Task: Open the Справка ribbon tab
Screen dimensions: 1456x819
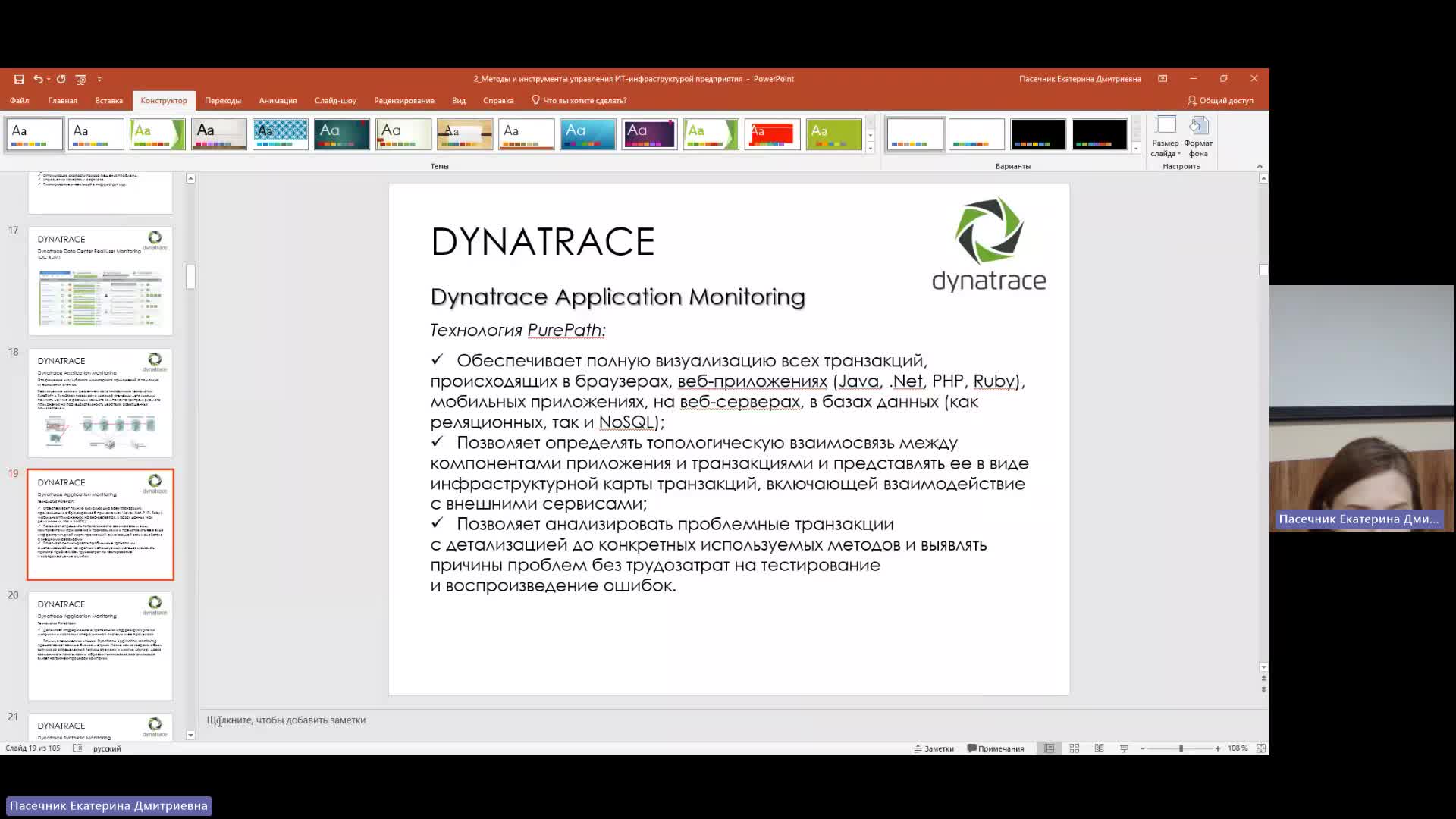Action: (498, 100)
